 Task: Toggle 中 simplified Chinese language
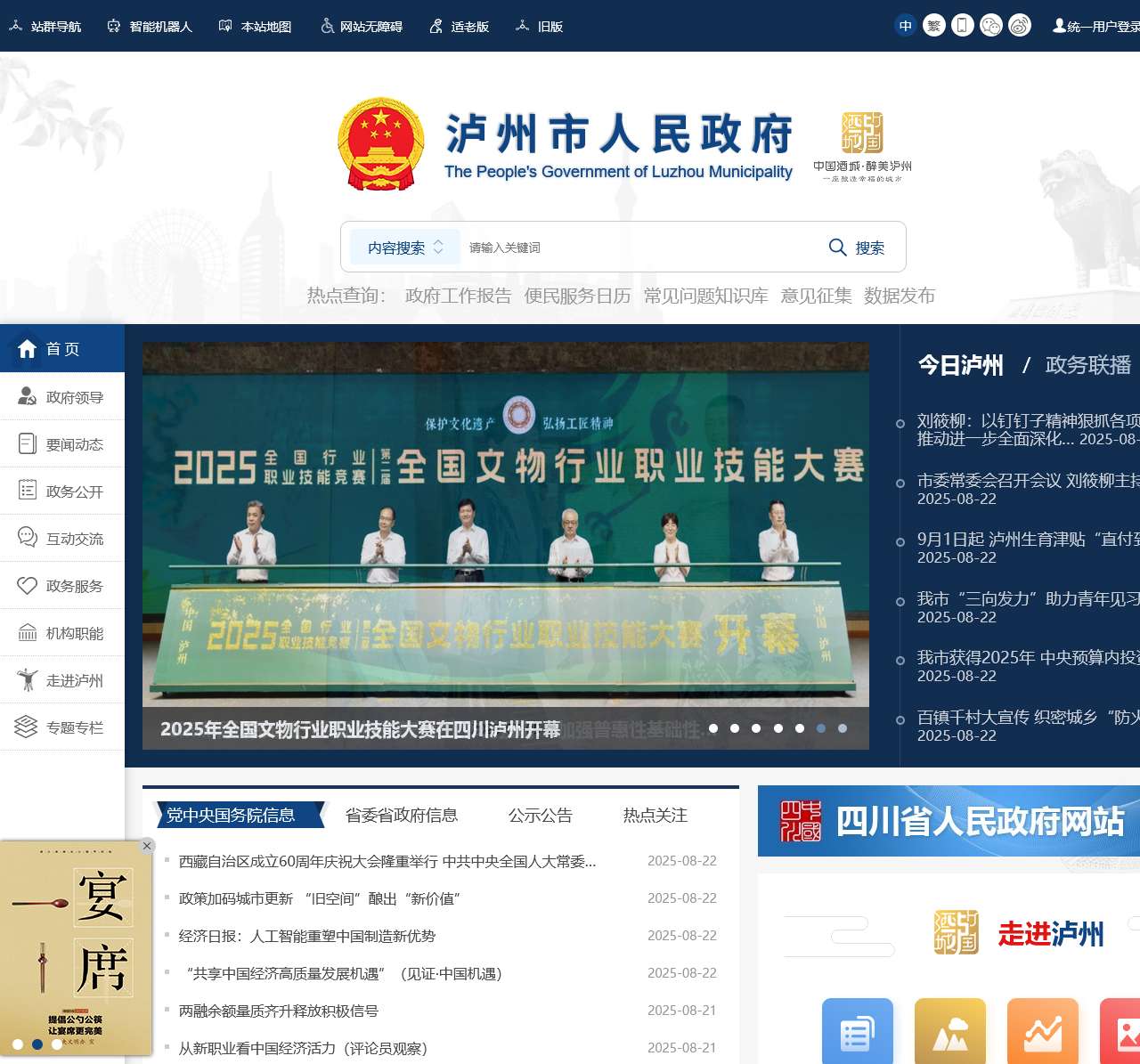[906, 26]
